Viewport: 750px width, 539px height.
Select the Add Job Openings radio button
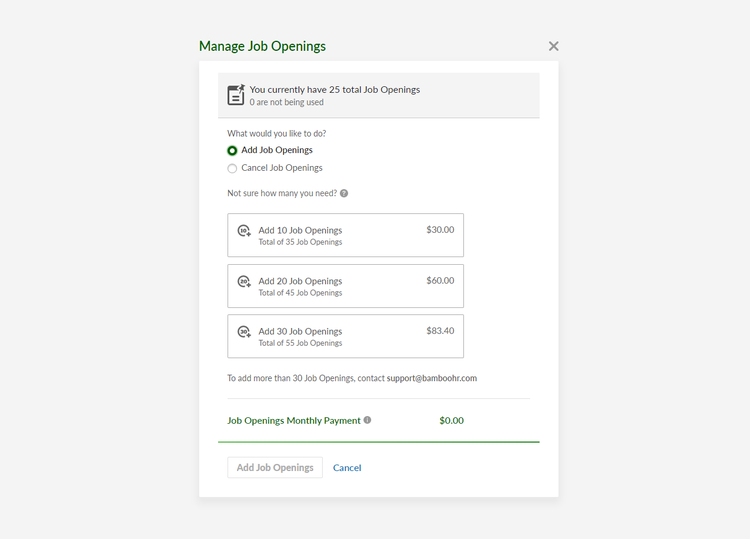232,151
